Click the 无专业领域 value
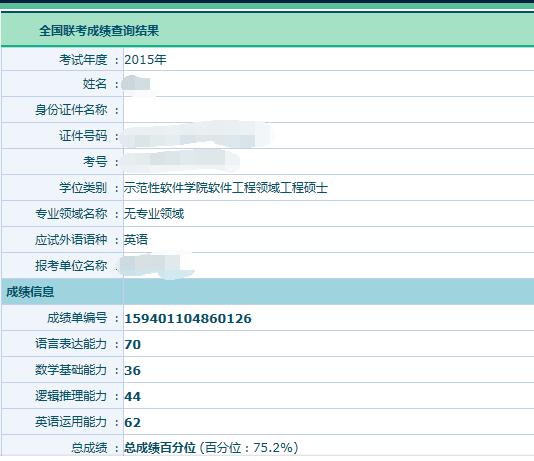 point(154,213)
